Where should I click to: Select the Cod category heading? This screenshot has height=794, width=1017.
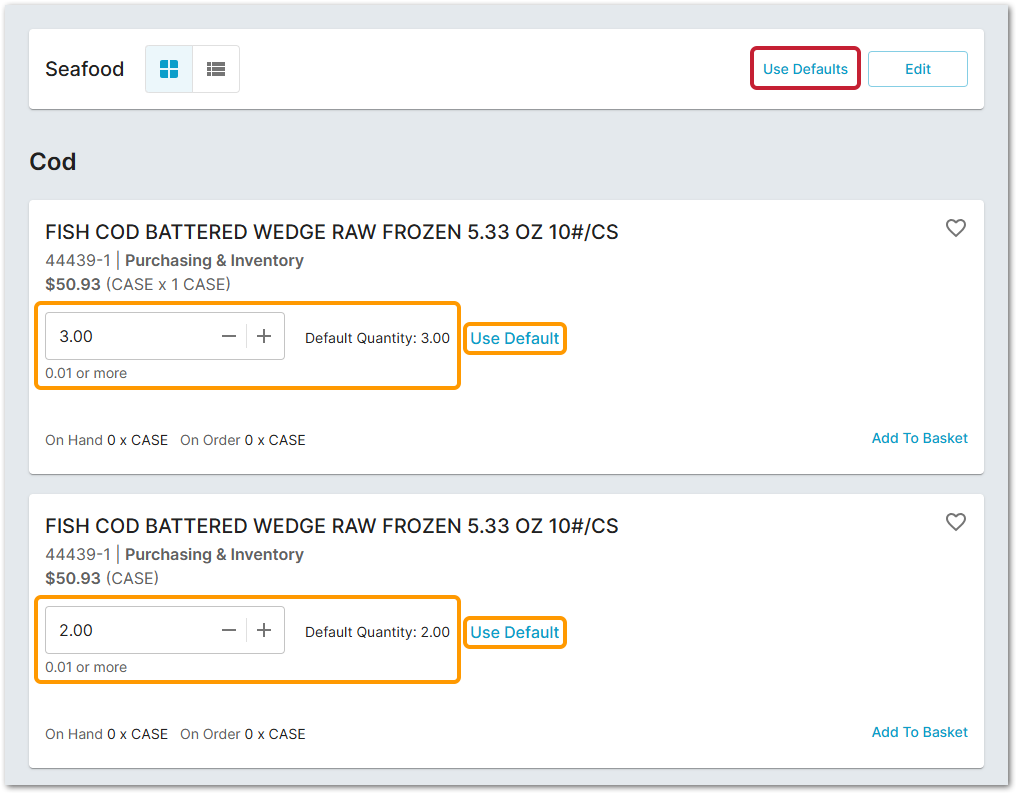tap(53, 161)
